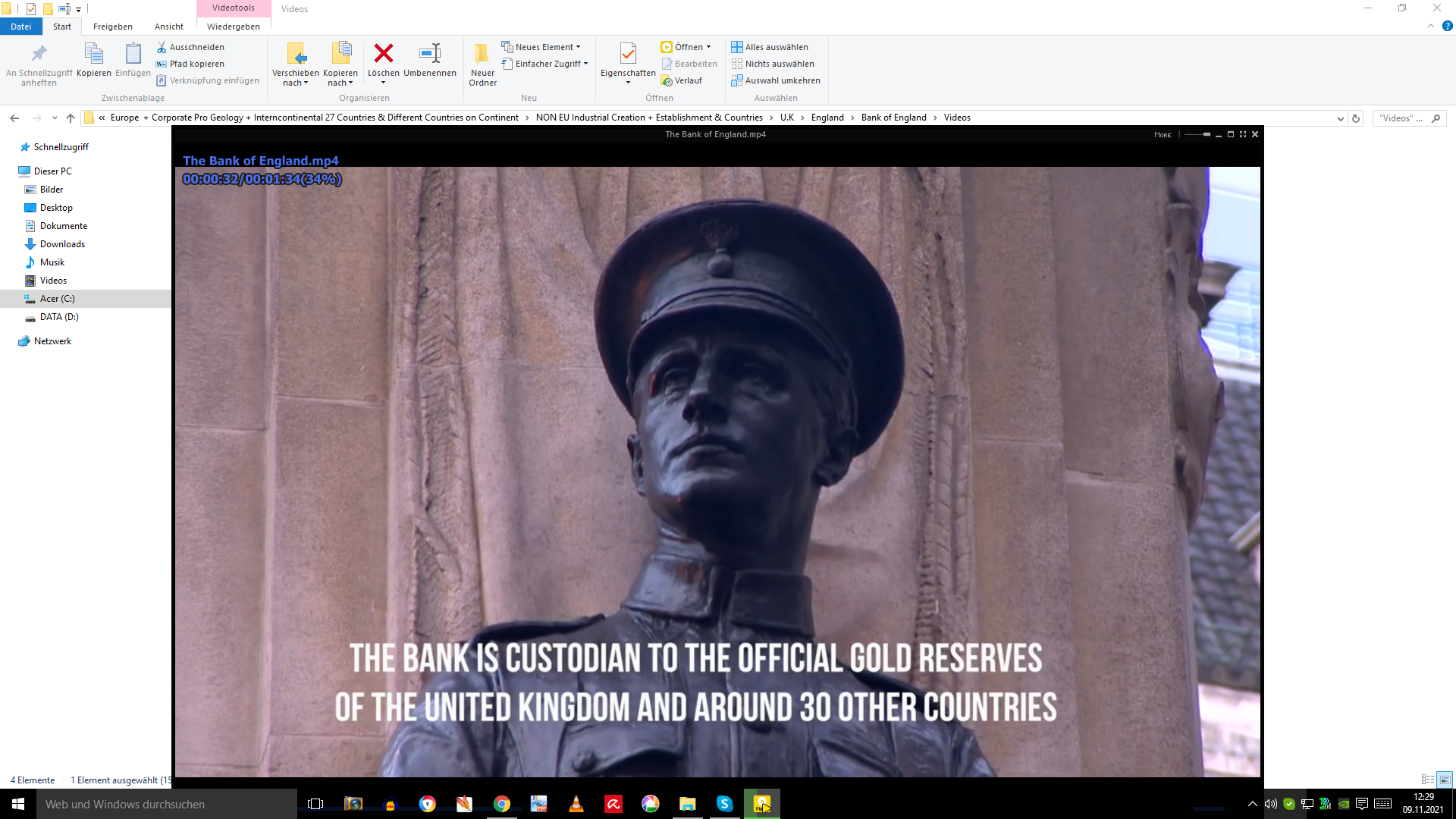This screenshot has height=819, width=1456.
Task: Open Verschieben nach dropdown
Action: (296, 64)
